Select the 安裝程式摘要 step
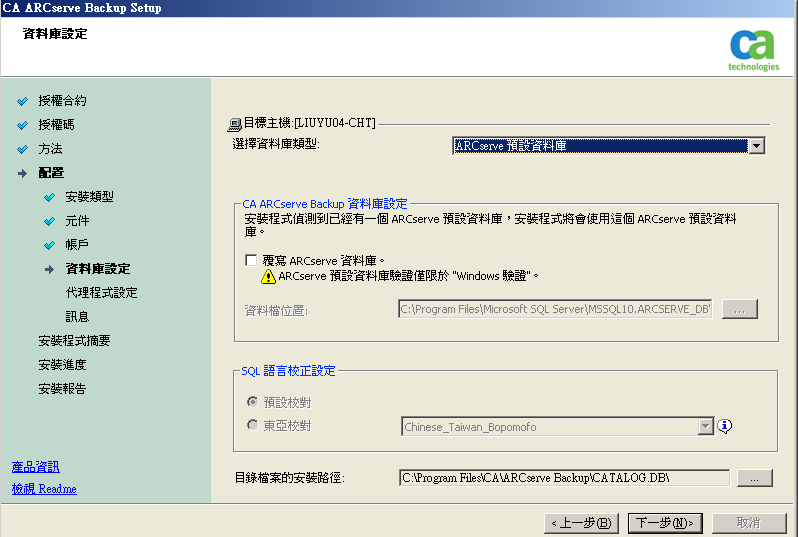This screenshot has height=537, width=798. tap(74, 341)
